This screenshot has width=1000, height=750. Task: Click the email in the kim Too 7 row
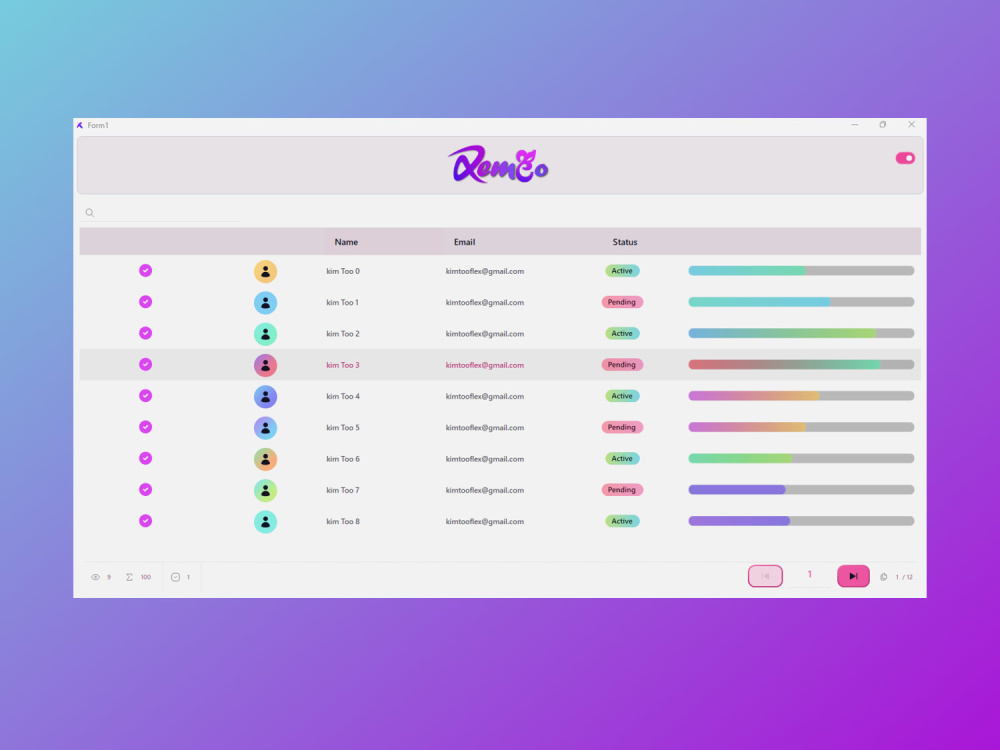coord(485,490)
